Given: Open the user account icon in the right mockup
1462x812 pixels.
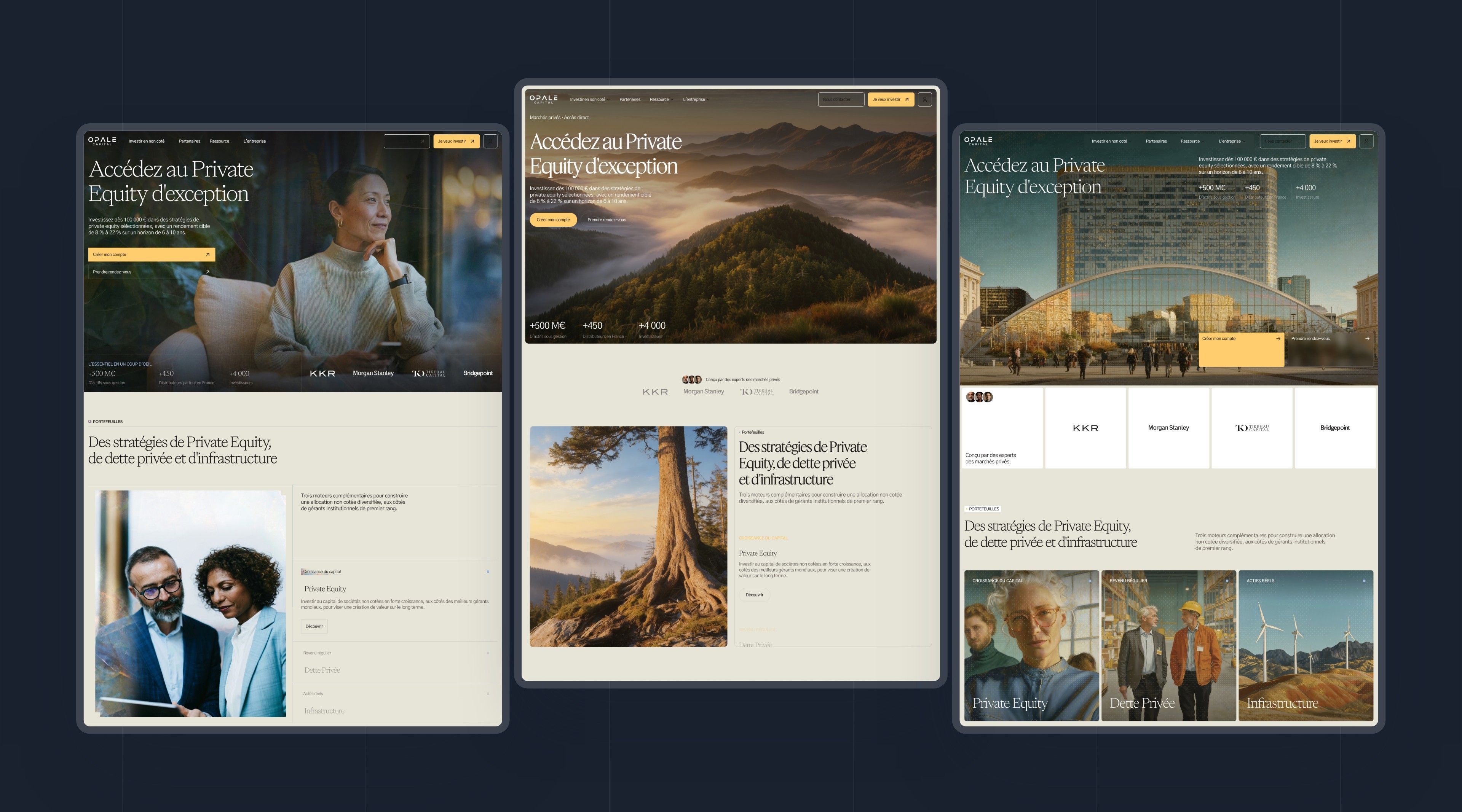Looking at the screenshot, I should pyautogui.click(x=1366, y=141).
